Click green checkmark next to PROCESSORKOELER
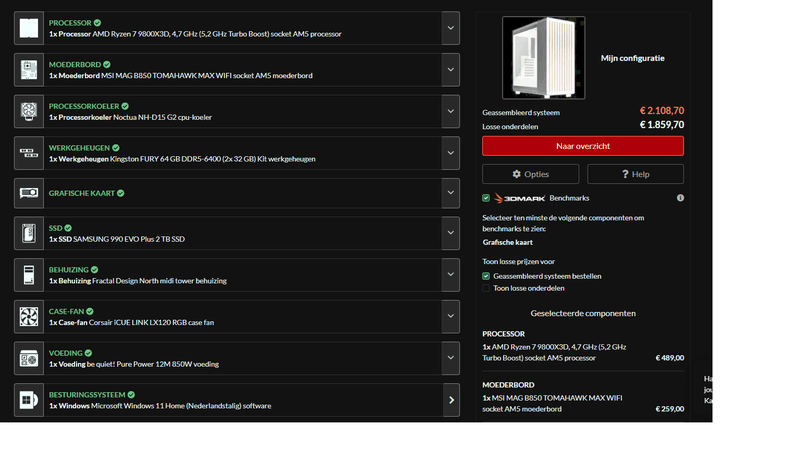 125,106
